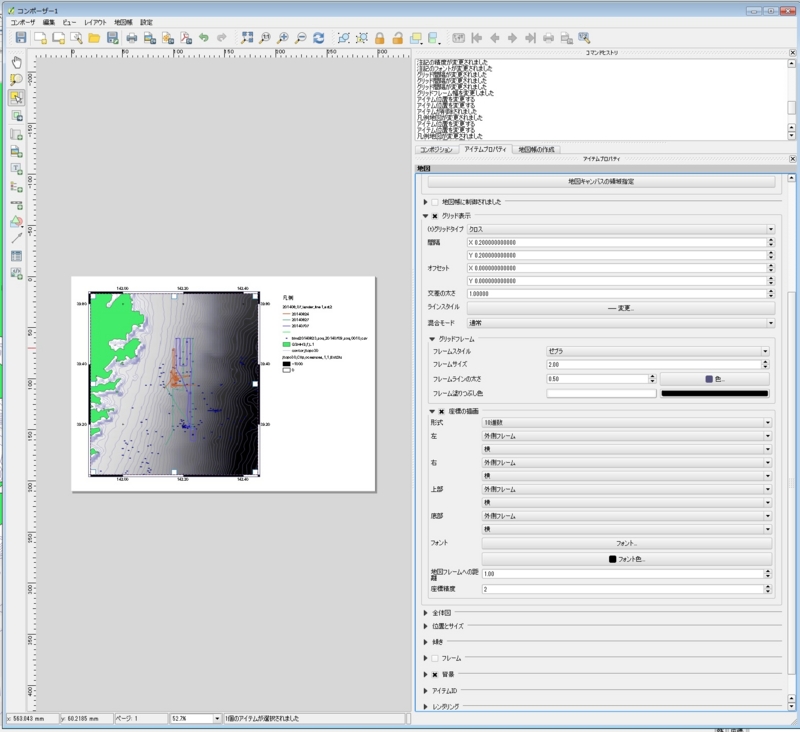Viewport: 800px width, 732px height.
Task: Enable the フレーム checkbox
Action: (435, 658)
